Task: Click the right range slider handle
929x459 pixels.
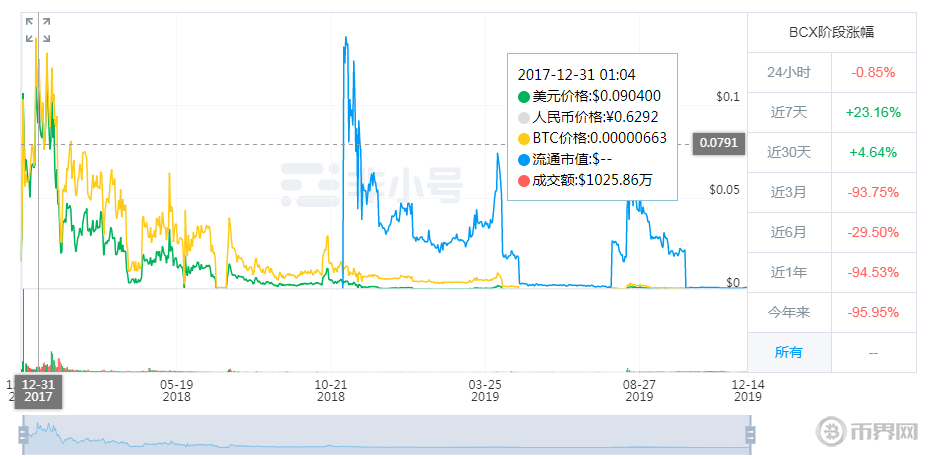Action: coord(749,433)
